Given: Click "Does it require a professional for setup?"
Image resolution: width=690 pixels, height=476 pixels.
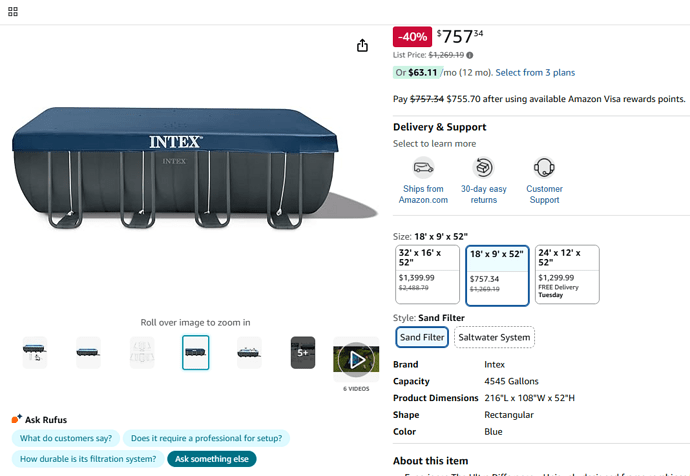Looking at the screenshot, I should [207, 438].
